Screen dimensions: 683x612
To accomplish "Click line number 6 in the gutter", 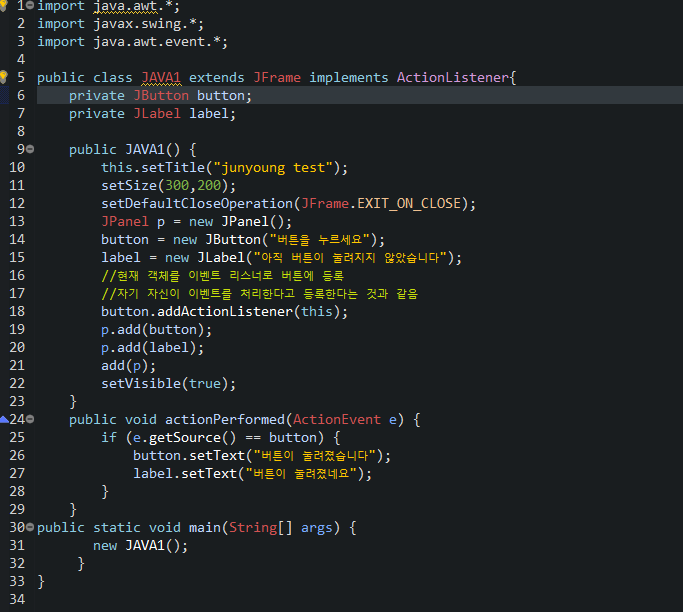I will (20, 95).
